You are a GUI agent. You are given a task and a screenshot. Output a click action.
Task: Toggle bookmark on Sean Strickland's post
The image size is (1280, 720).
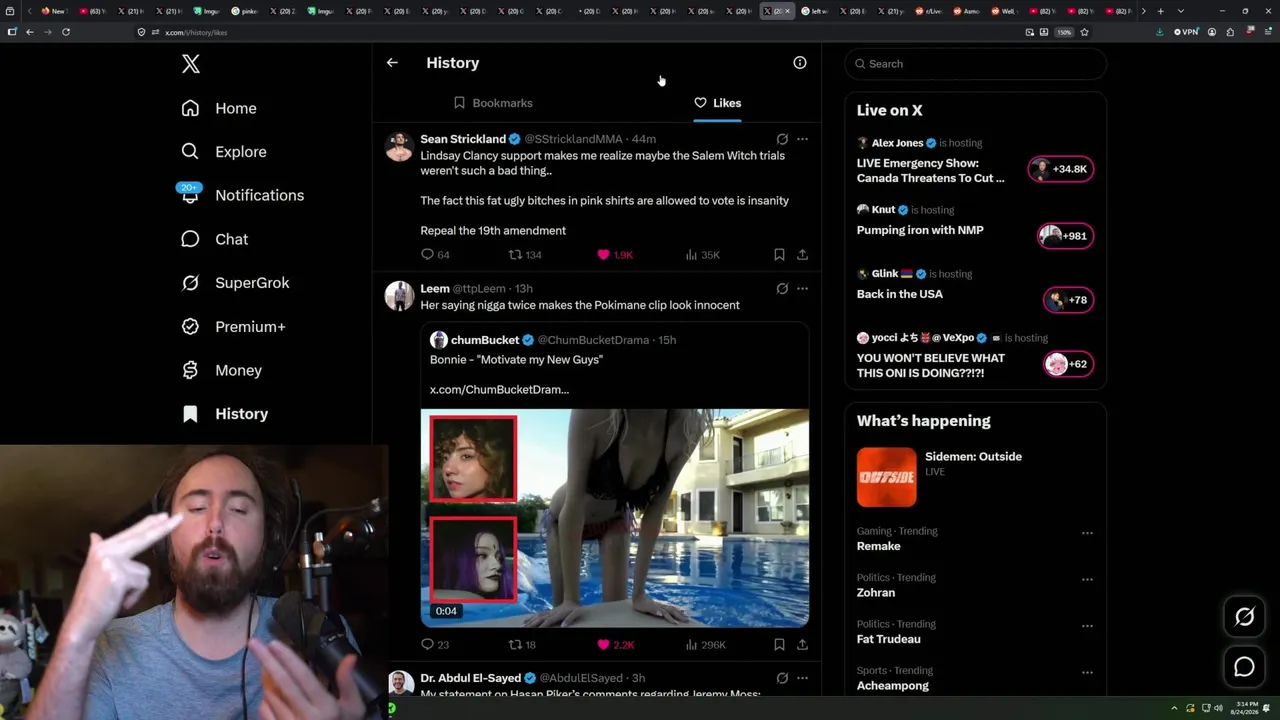(779, 255)
